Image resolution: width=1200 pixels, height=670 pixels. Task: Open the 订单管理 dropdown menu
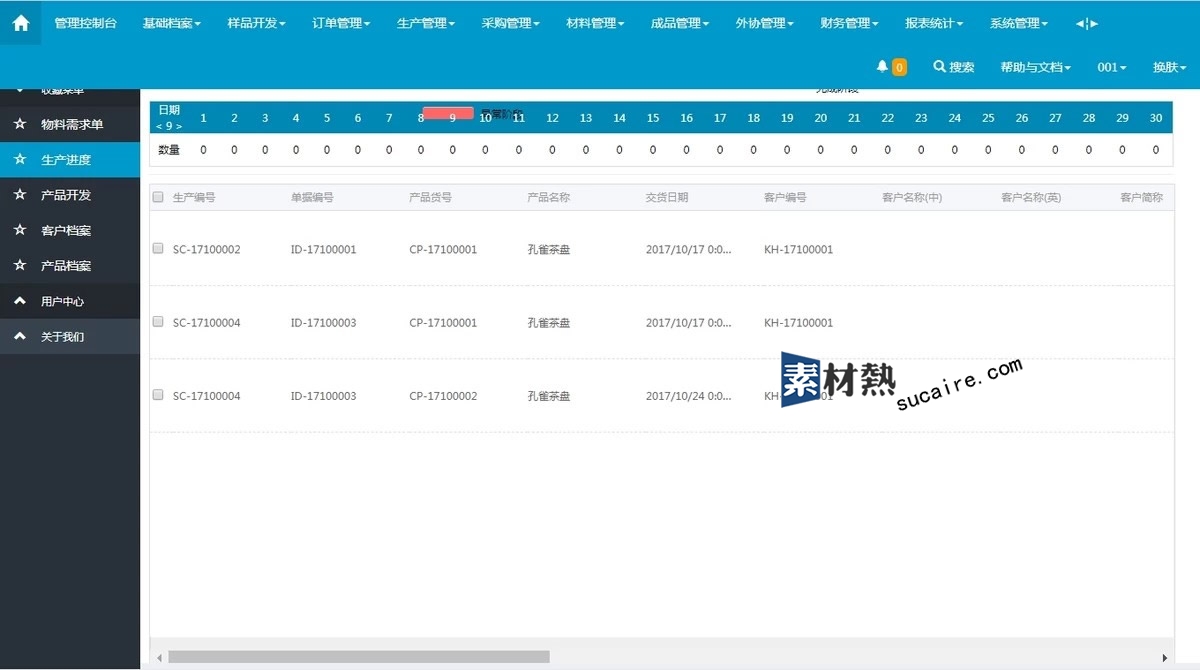341,23
